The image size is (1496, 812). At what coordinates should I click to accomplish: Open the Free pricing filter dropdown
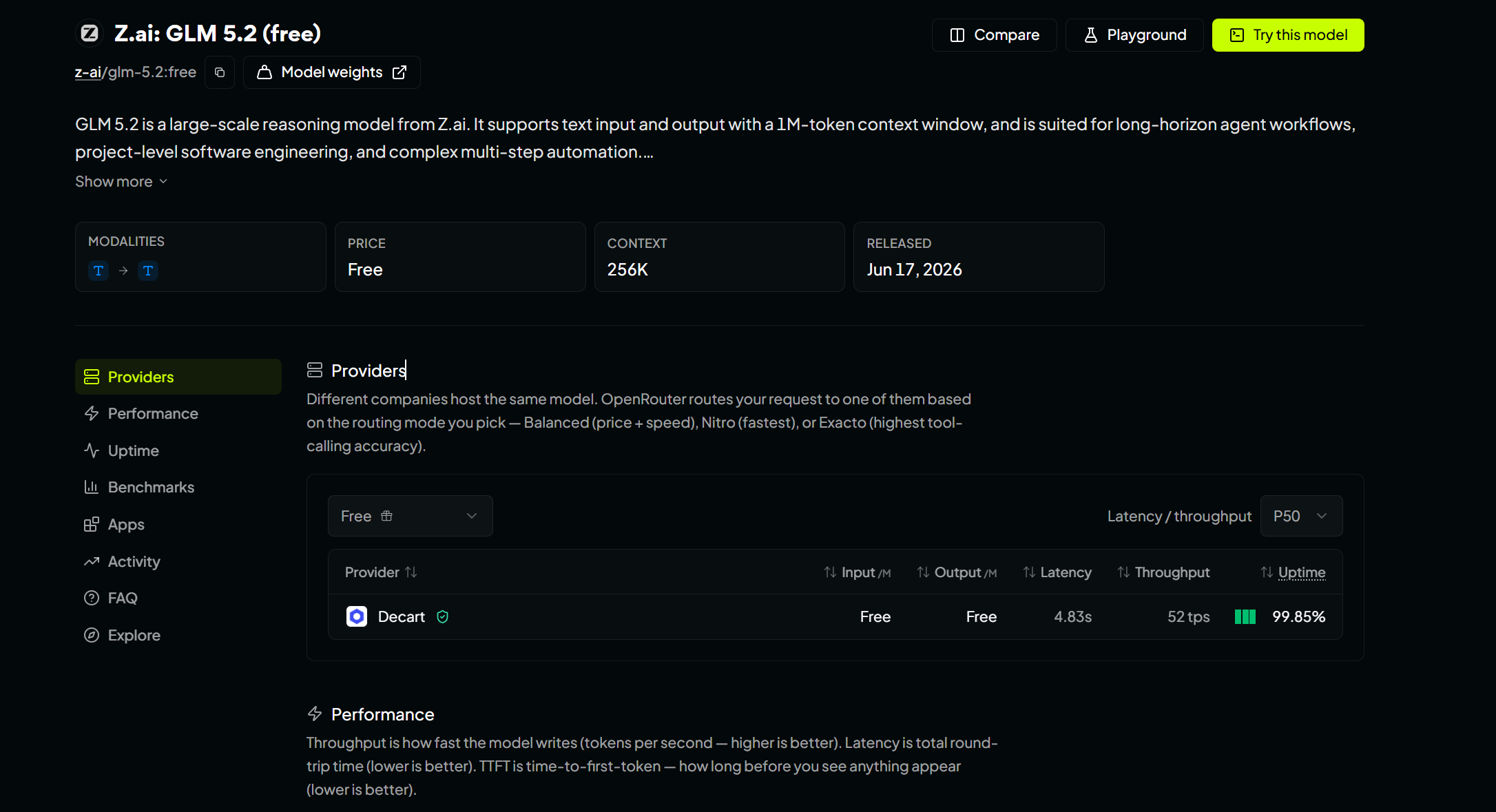tap(411, 516)
